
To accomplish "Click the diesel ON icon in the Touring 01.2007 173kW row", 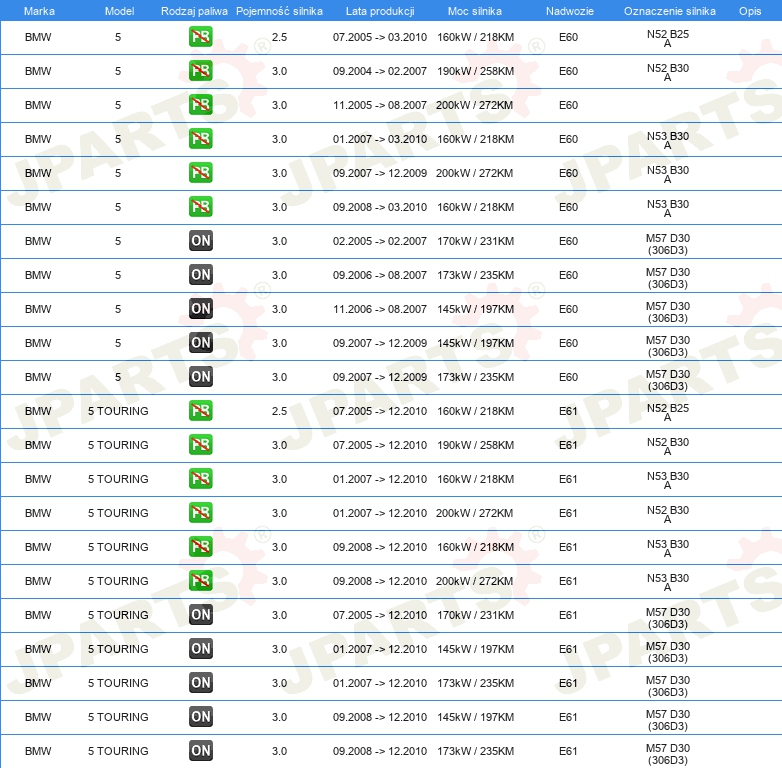I will (200, 683).
